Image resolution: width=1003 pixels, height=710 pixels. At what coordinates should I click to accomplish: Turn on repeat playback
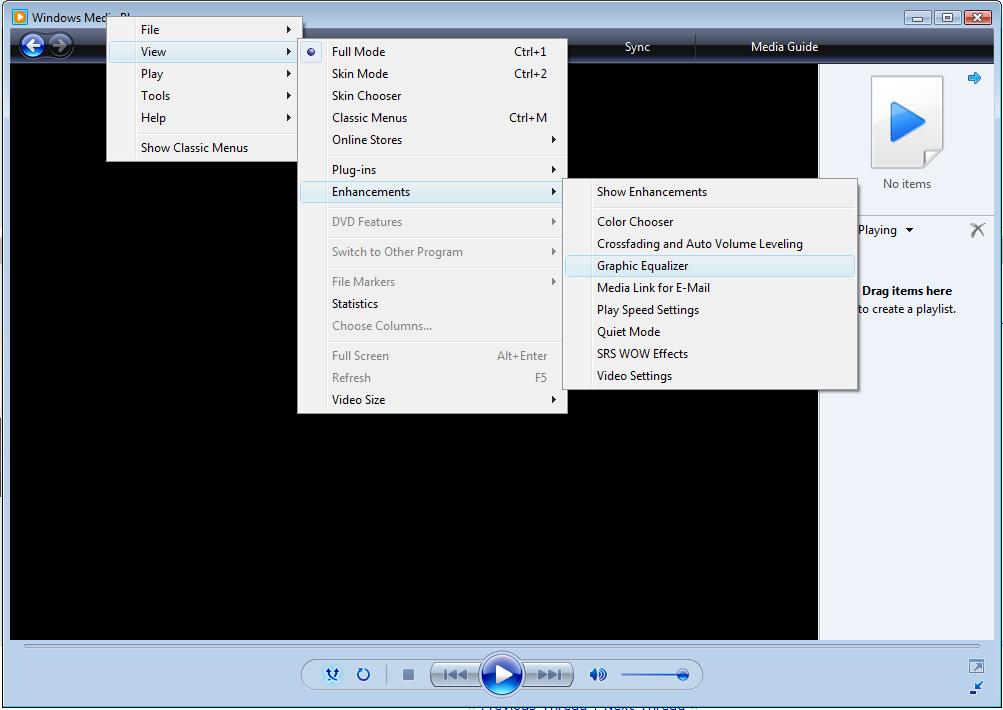click(x=363, y=674)
